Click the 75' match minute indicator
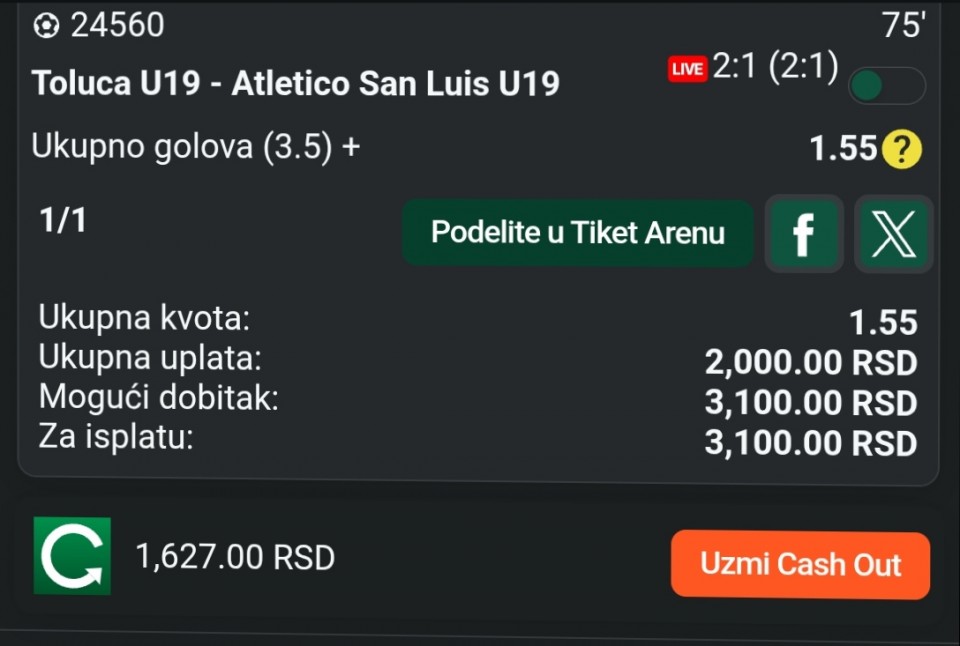The image size is (960, 646). pos(902,25)
